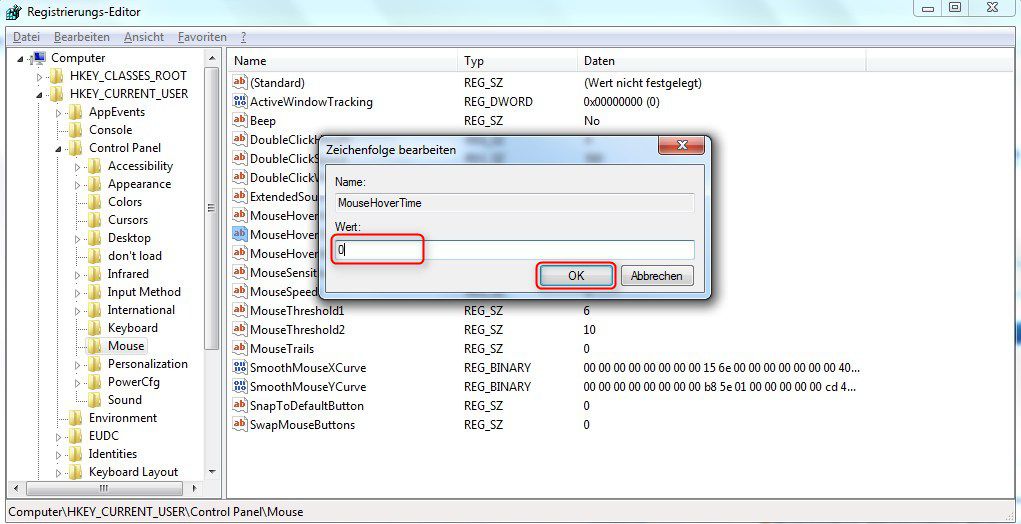Image resolution: width=1021 pixels, height=524 pixels.
Task: Expand the AppEvents key
Action: [x=59, y=113]
